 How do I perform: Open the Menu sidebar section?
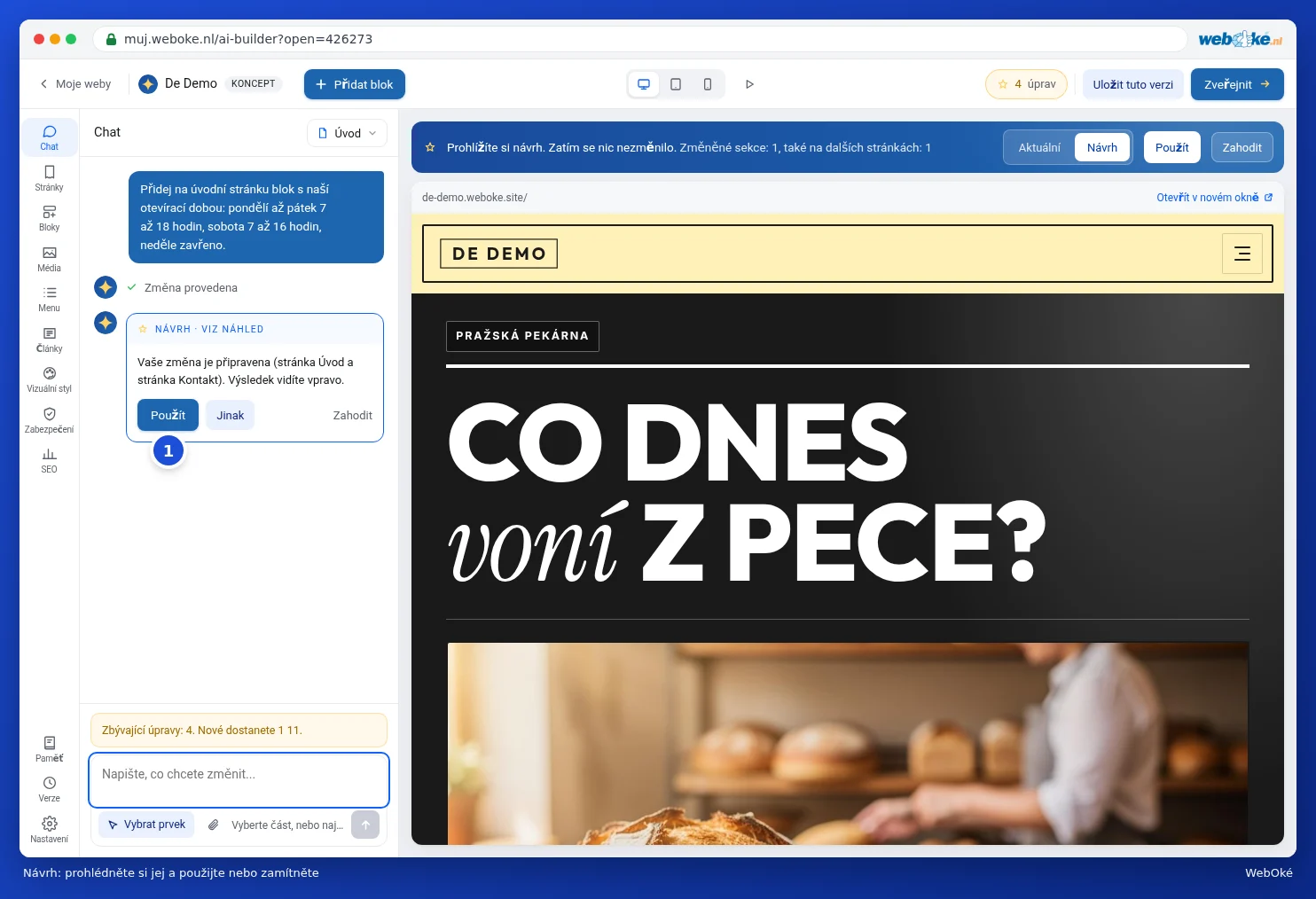tap(49, 299)
